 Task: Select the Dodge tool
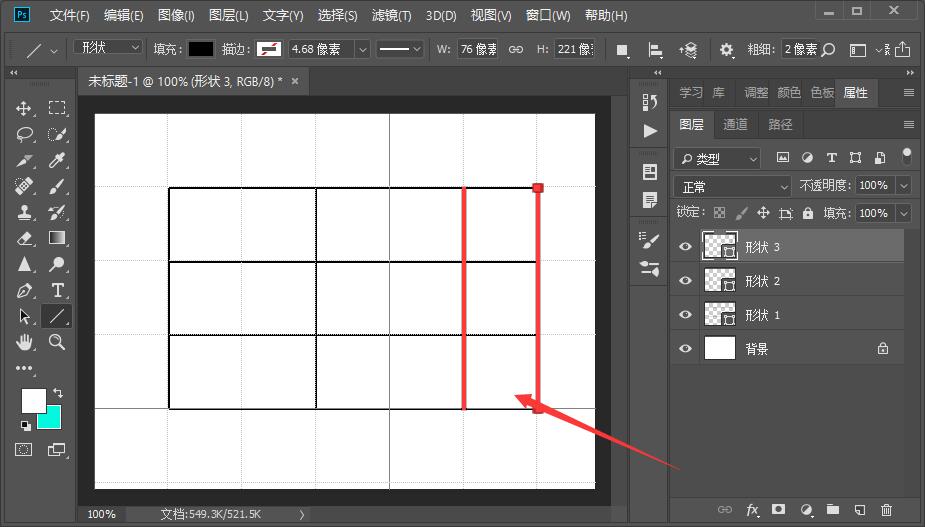57,264
